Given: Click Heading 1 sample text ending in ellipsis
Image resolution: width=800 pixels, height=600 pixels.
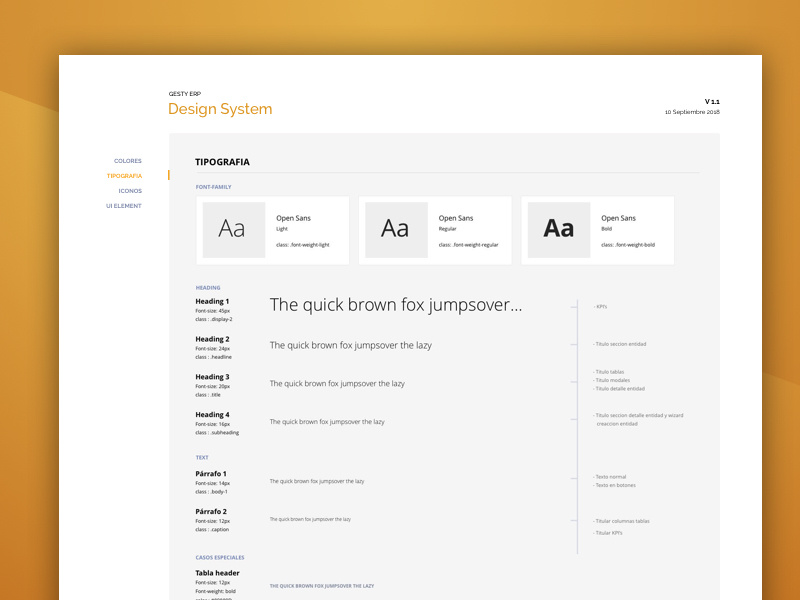Looking at the screenshot, I should click(x=395, y=305).
